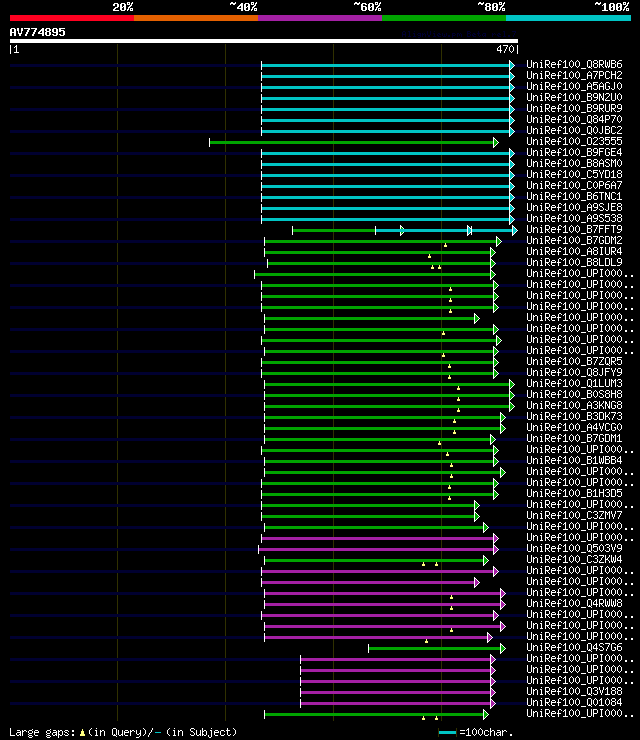Click the green ~80% segment of the legend
640x740 pixels.
tap(444, 18)
